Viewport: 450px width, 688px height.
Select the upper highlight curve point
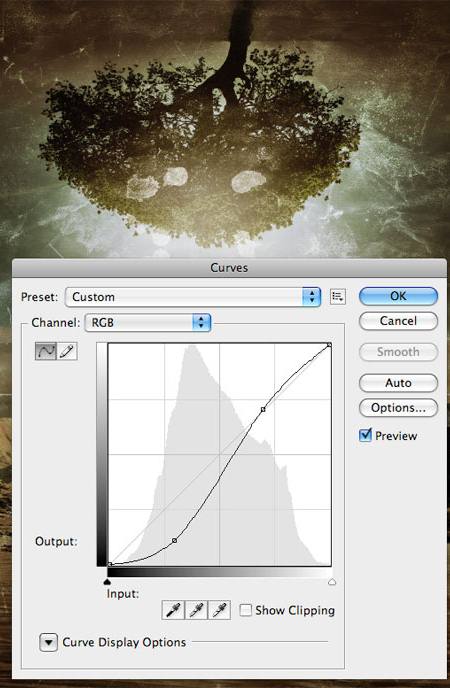coord(263,409)
